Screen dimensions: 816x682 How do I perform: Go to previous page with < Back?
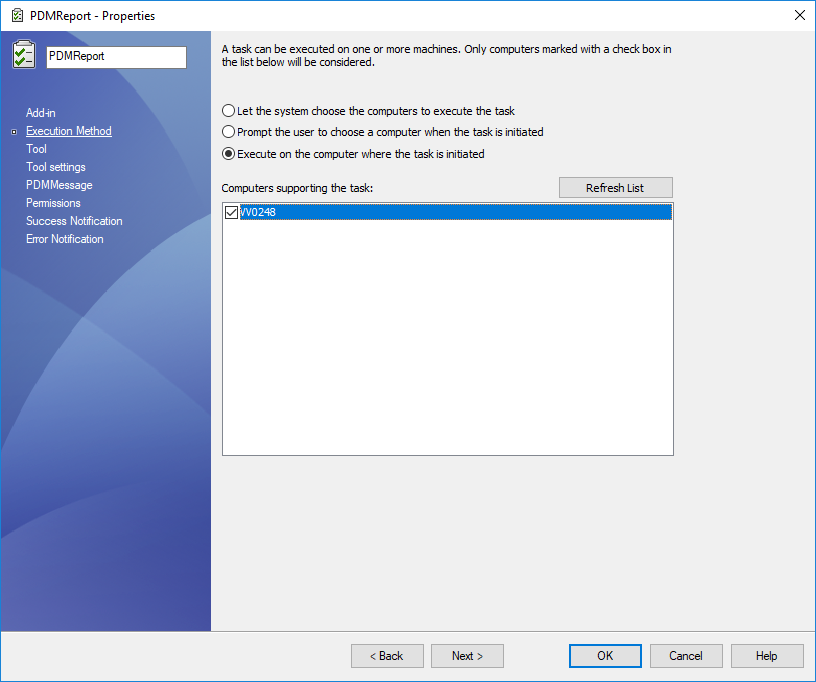(387, 656)
